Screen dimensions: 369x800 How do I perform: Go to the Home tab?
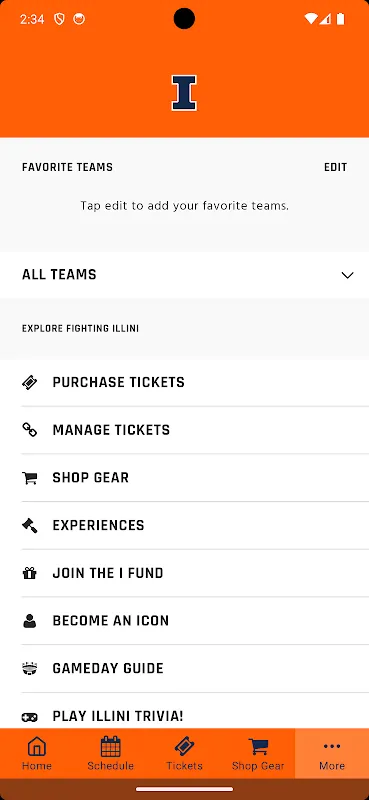(37, 753)
